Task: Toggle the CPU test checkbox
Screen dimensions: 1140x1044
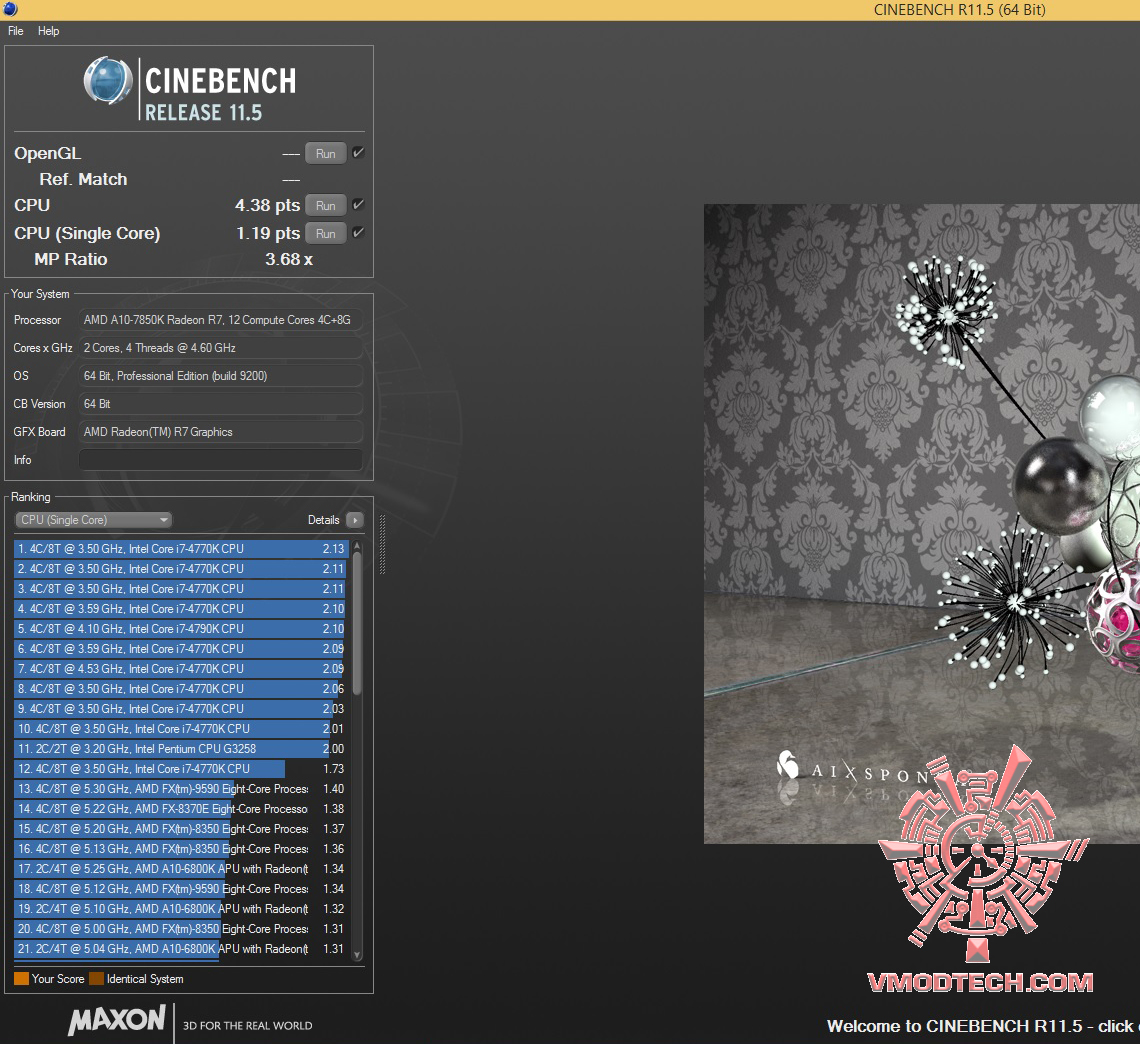Action: point(358,205)
